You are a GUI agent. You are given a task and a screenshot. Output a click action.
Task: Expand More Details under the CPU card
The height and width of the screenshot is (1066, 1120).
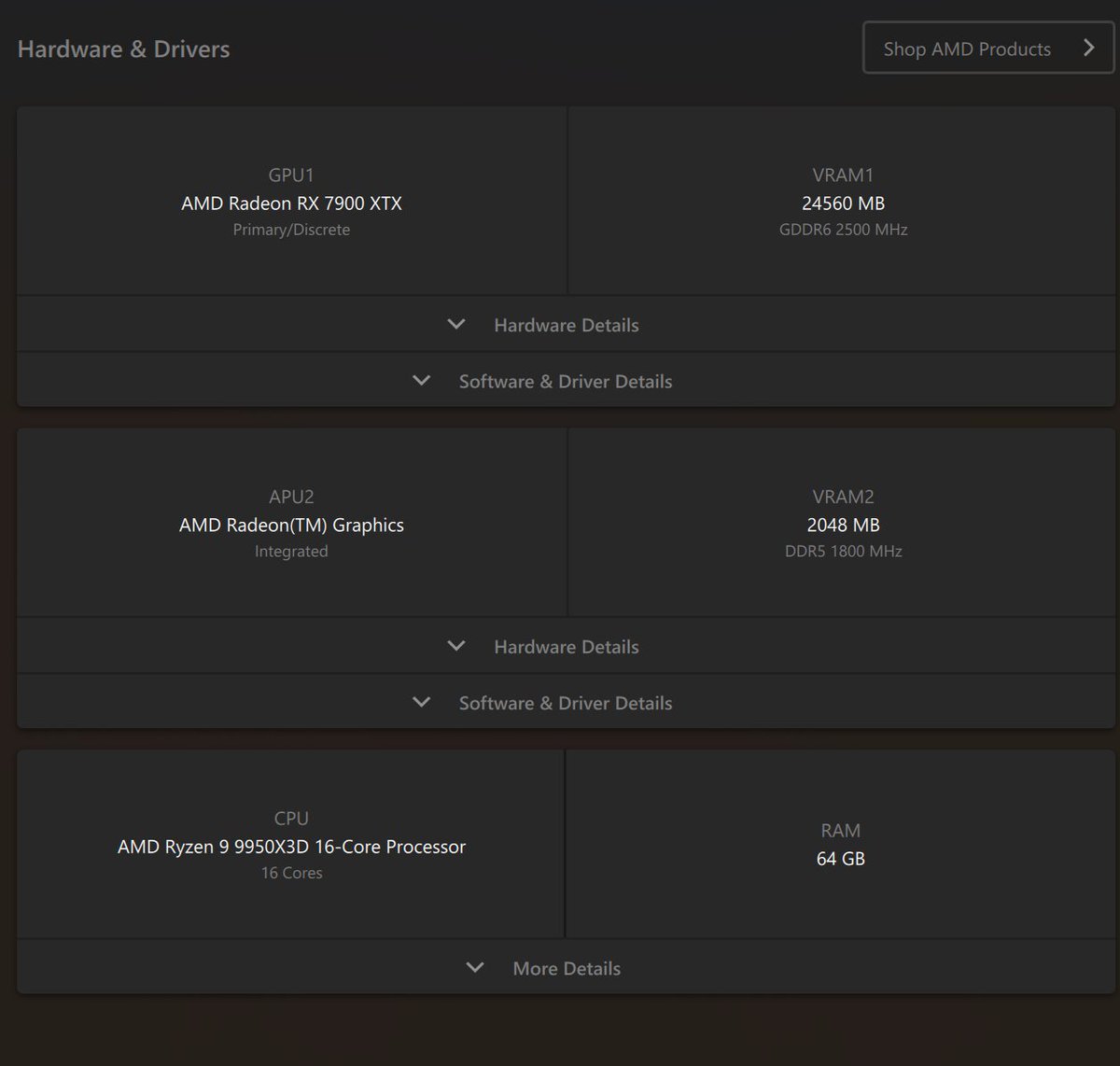click(566, 968)
